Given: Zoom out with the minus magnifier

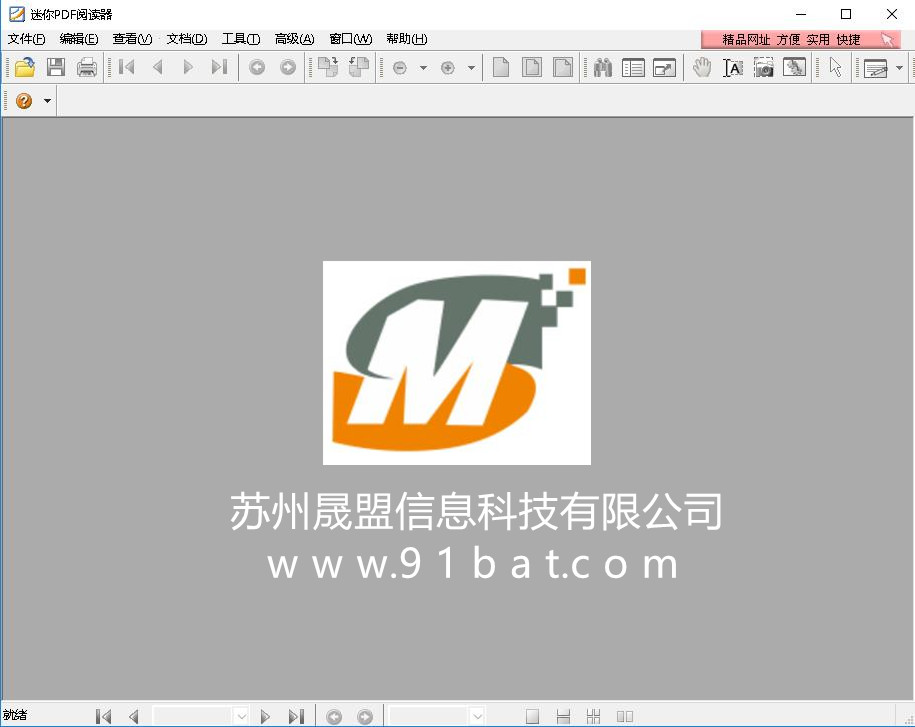Looking at the screenshot, I should pos(400,68).
